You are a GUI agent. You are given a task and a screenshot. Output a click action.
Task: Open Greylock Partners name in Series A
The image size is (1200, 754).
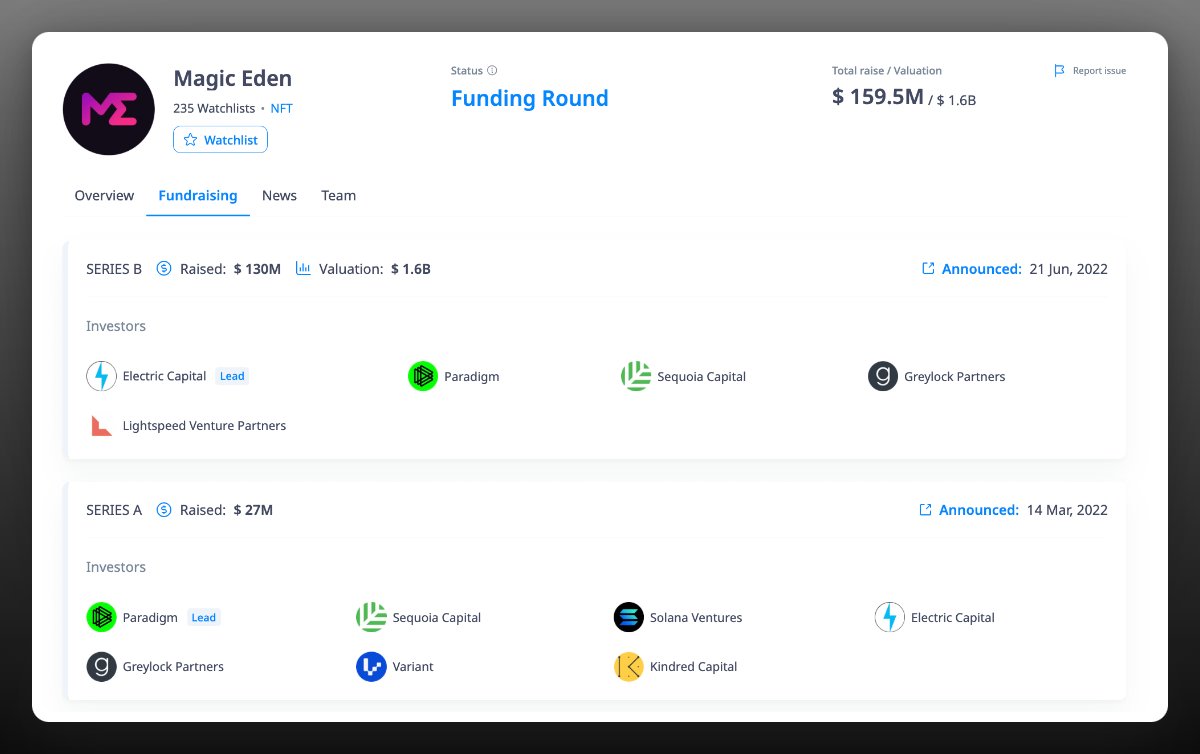coord(173,667)
